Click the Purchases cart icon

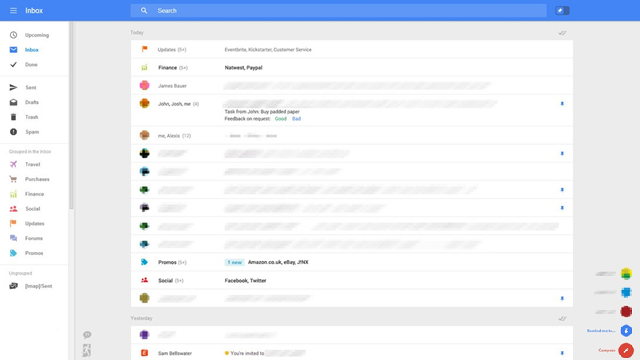(x=13, y=179)
